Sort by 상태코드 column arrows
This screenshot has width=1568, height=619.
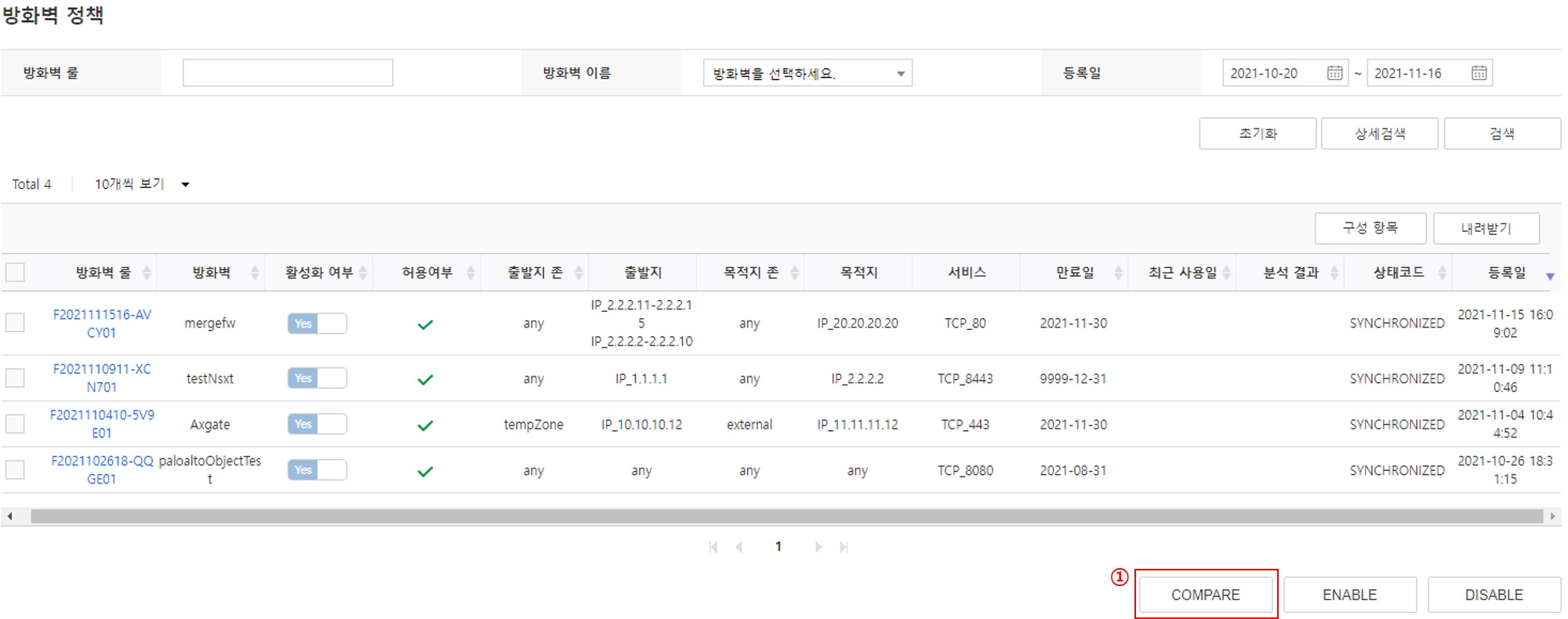(x=1442, y=273)
